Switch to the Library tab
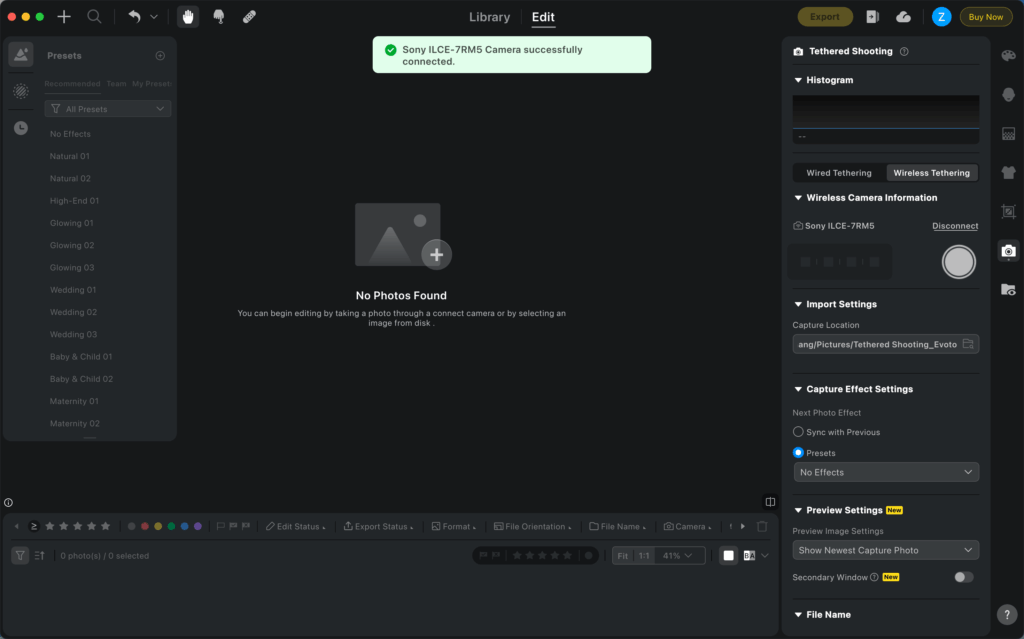The image size is (1024, 639). pyautogui.click(x=489, y=17)
